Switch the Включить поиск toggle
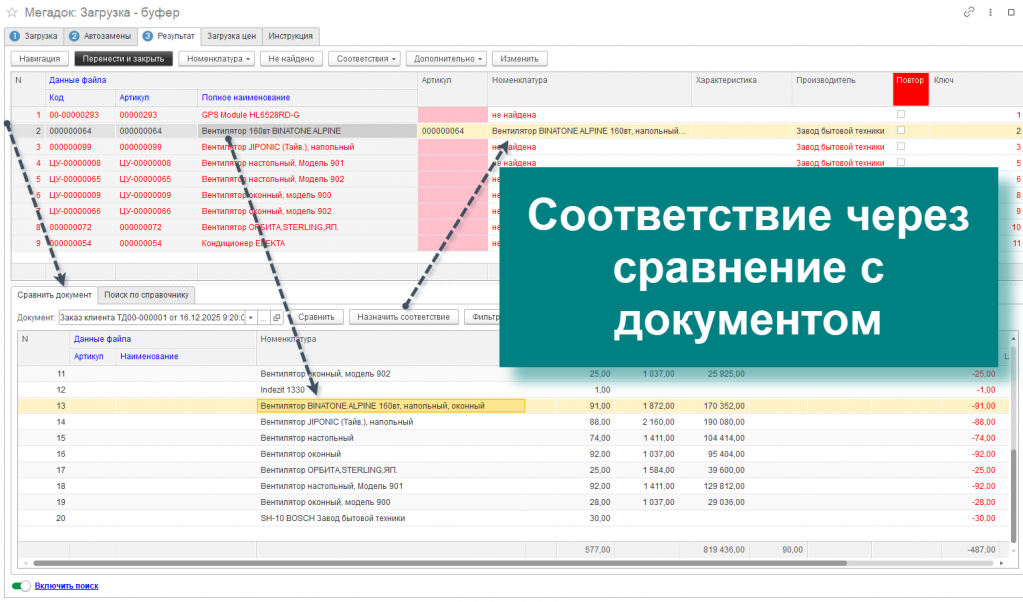 click(x=21, y=586)
